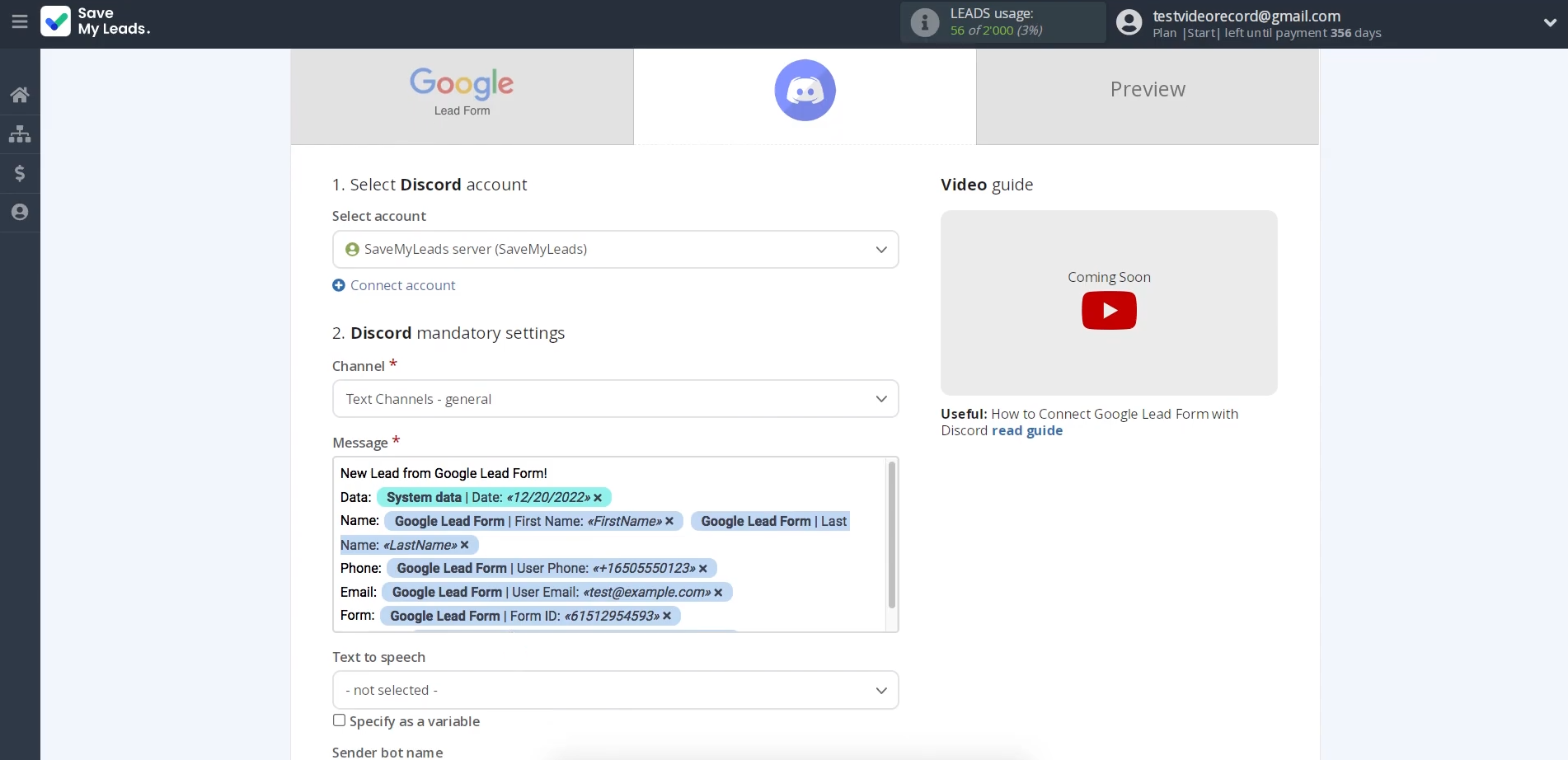Click the message box scrollbar

pyautogui.click(x=891, y=534)
